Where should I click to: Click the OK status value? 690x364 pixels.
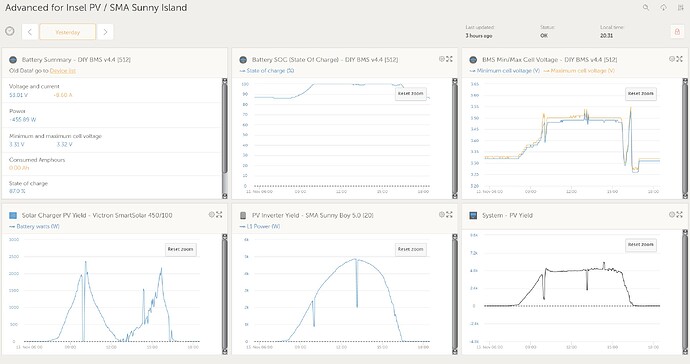(544, 36)
